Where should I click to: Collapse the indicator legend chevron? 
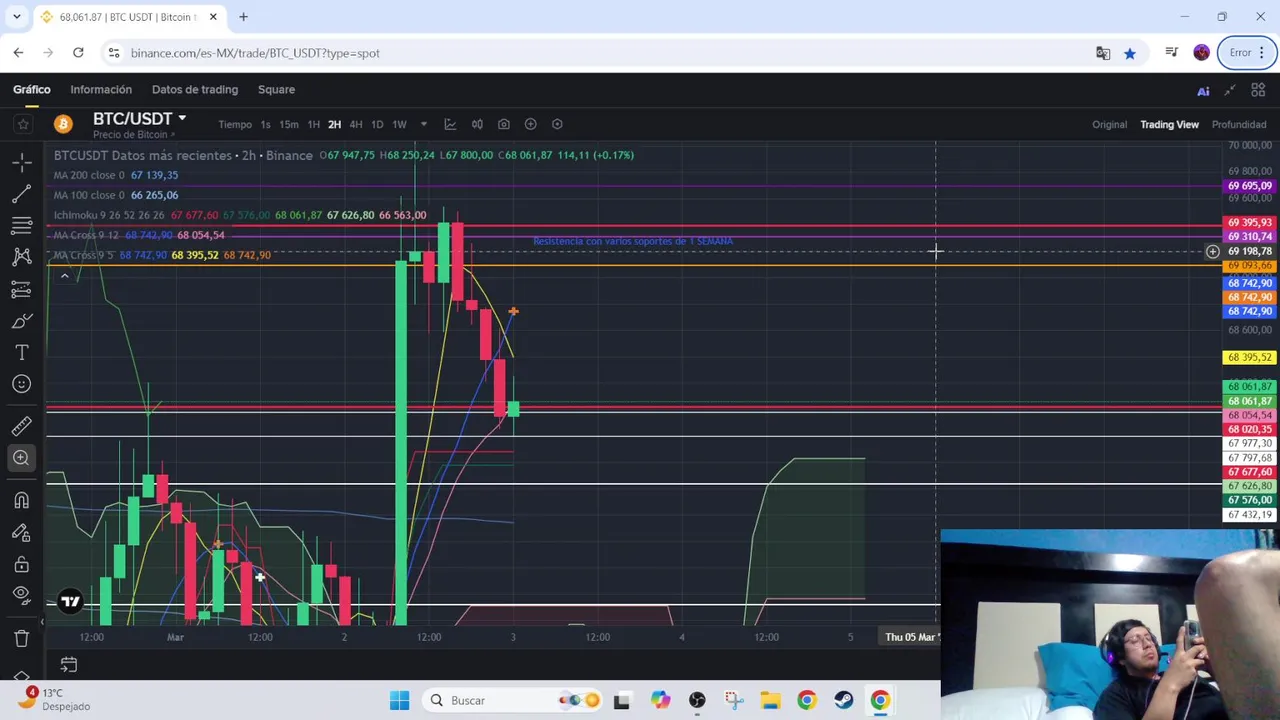click(x=64, y=276)
